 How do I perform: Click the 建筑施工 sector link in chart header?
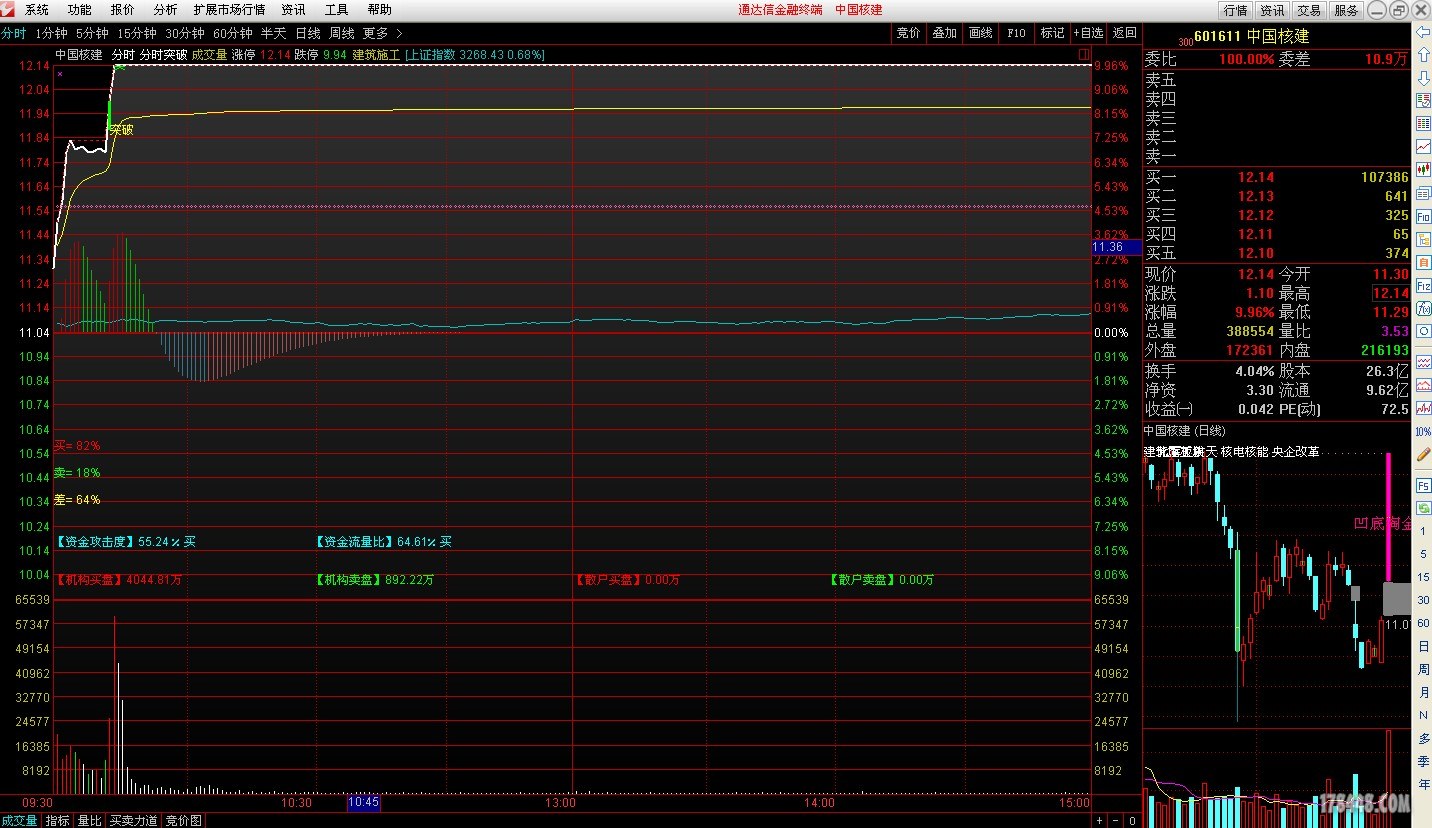click(375, 55)
